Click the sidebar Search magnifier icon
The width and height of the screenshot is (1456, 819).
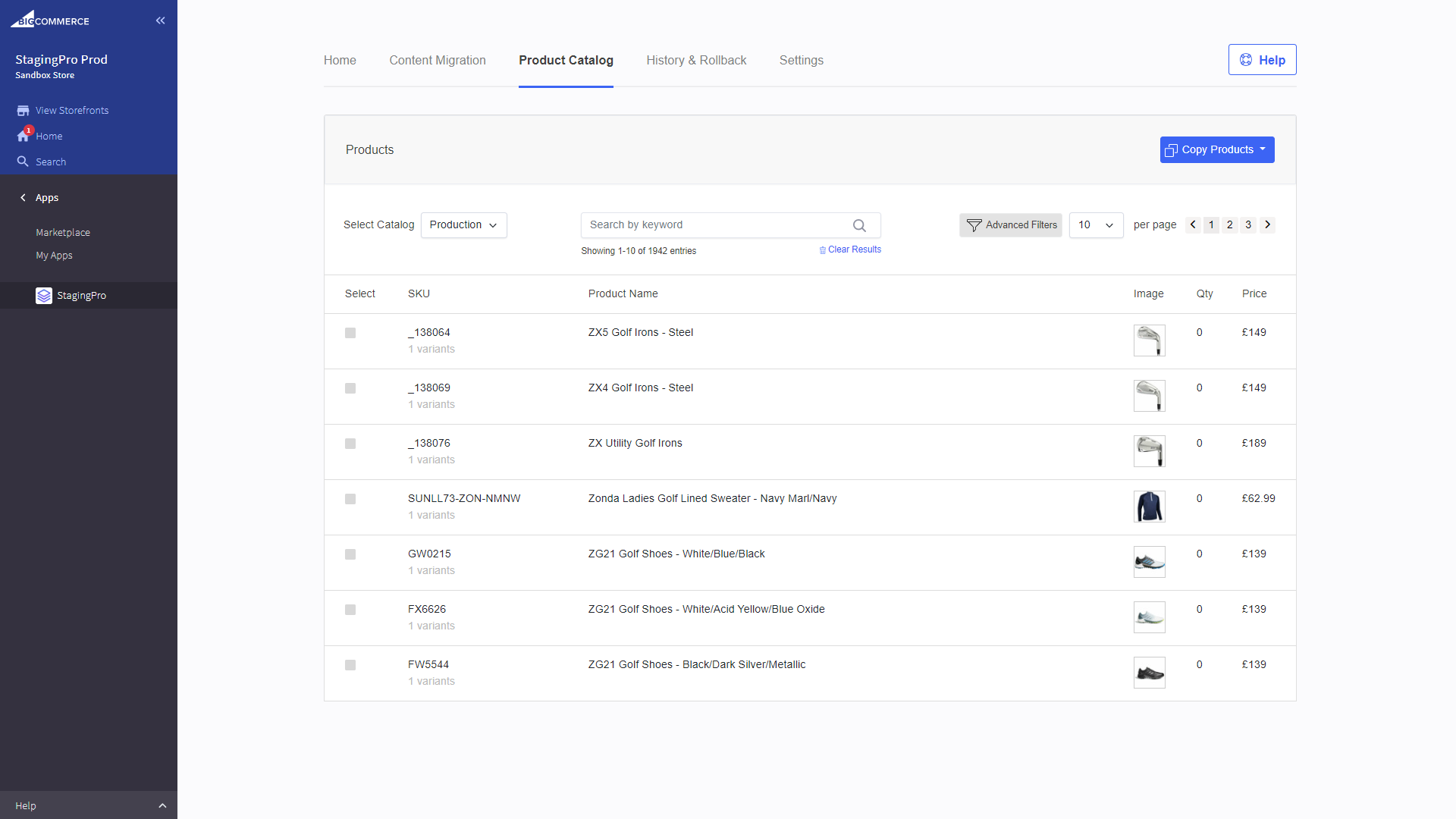(23, 162)
